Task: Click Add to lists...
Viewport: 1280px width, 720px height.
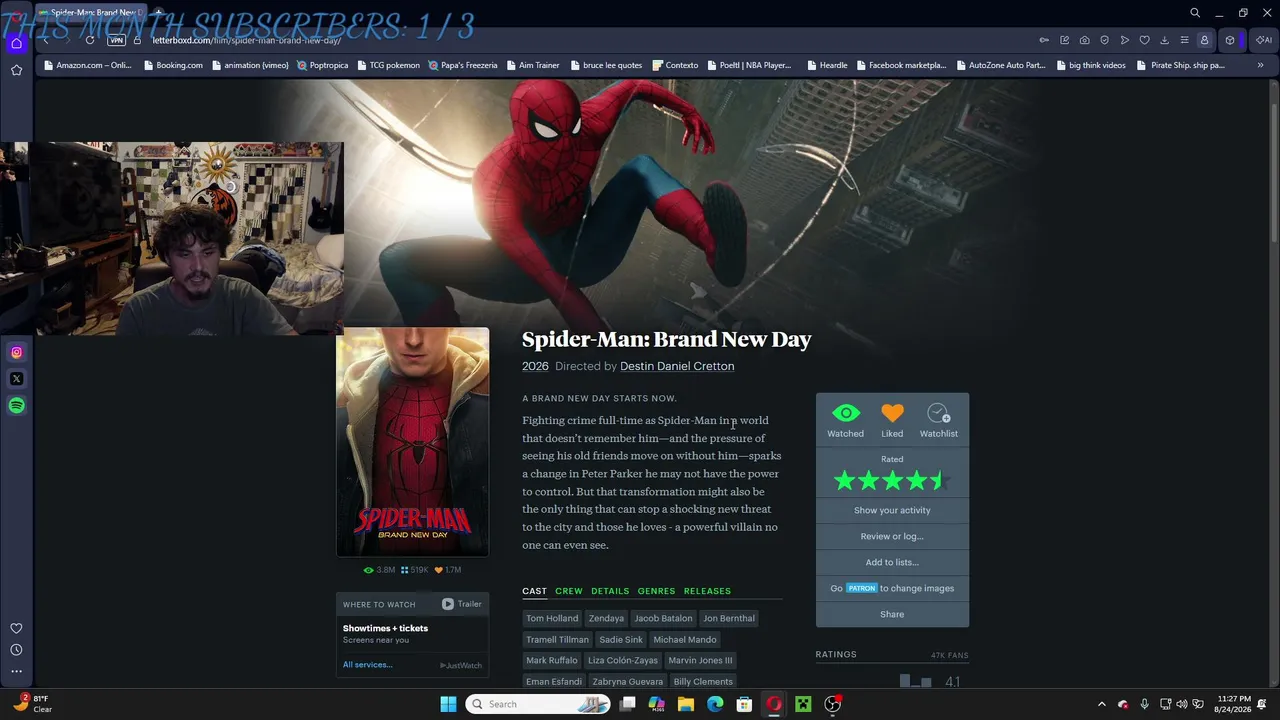Action: 892,562
